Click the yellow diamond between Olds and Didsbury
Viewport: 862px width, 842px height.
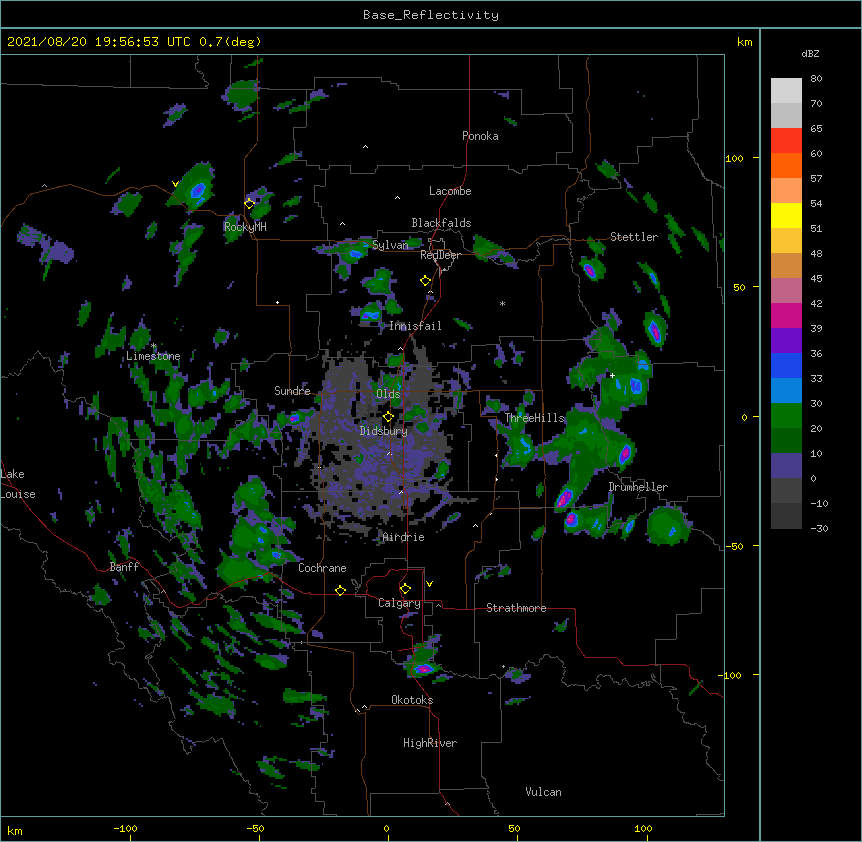pyautogui.click(x=388, y=417)
